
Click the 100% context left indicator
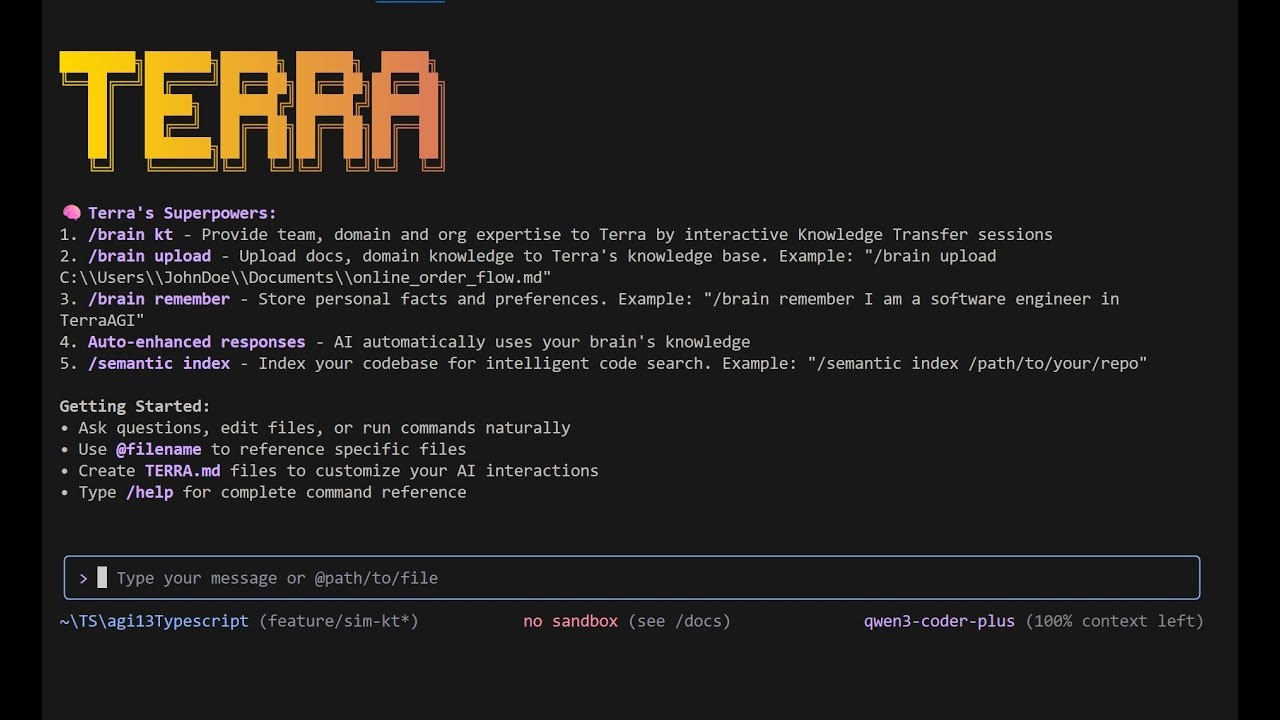pyautogui.click(x=1113, y=620)
